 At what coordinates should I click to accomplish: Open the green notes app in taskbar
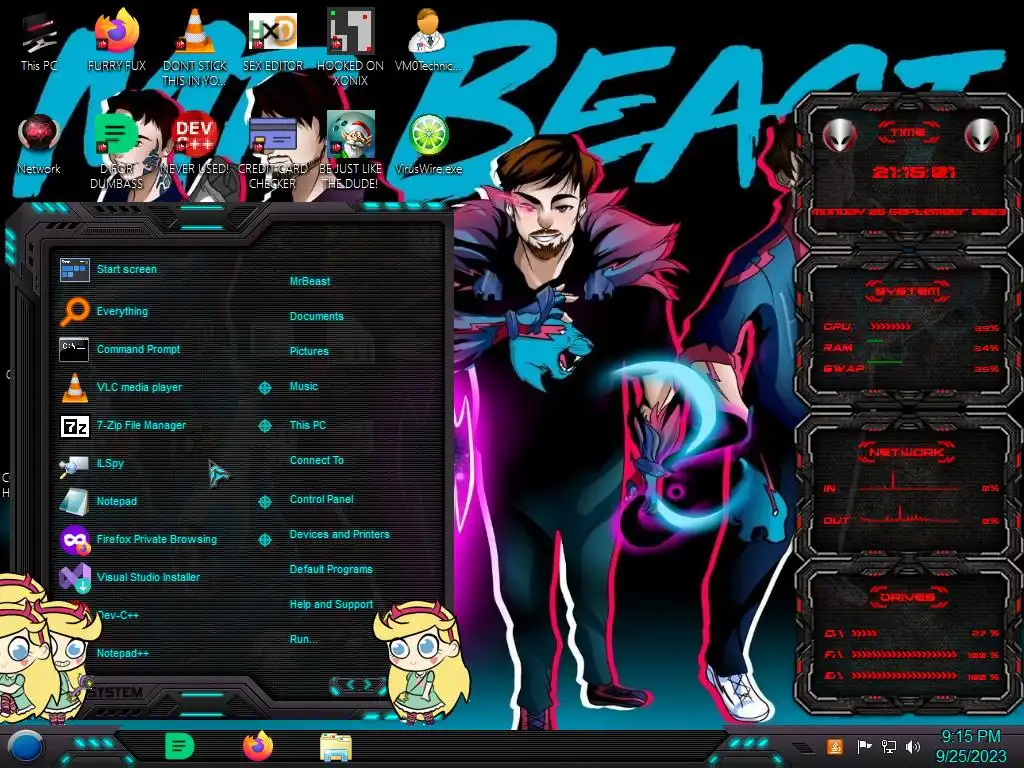[180, 746]
